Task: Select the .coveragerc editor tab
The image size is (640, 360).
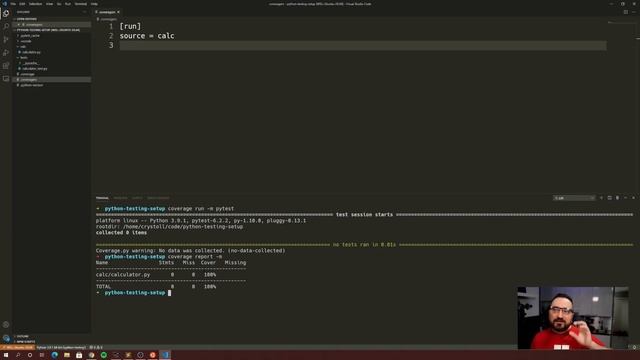Action: 108,12
